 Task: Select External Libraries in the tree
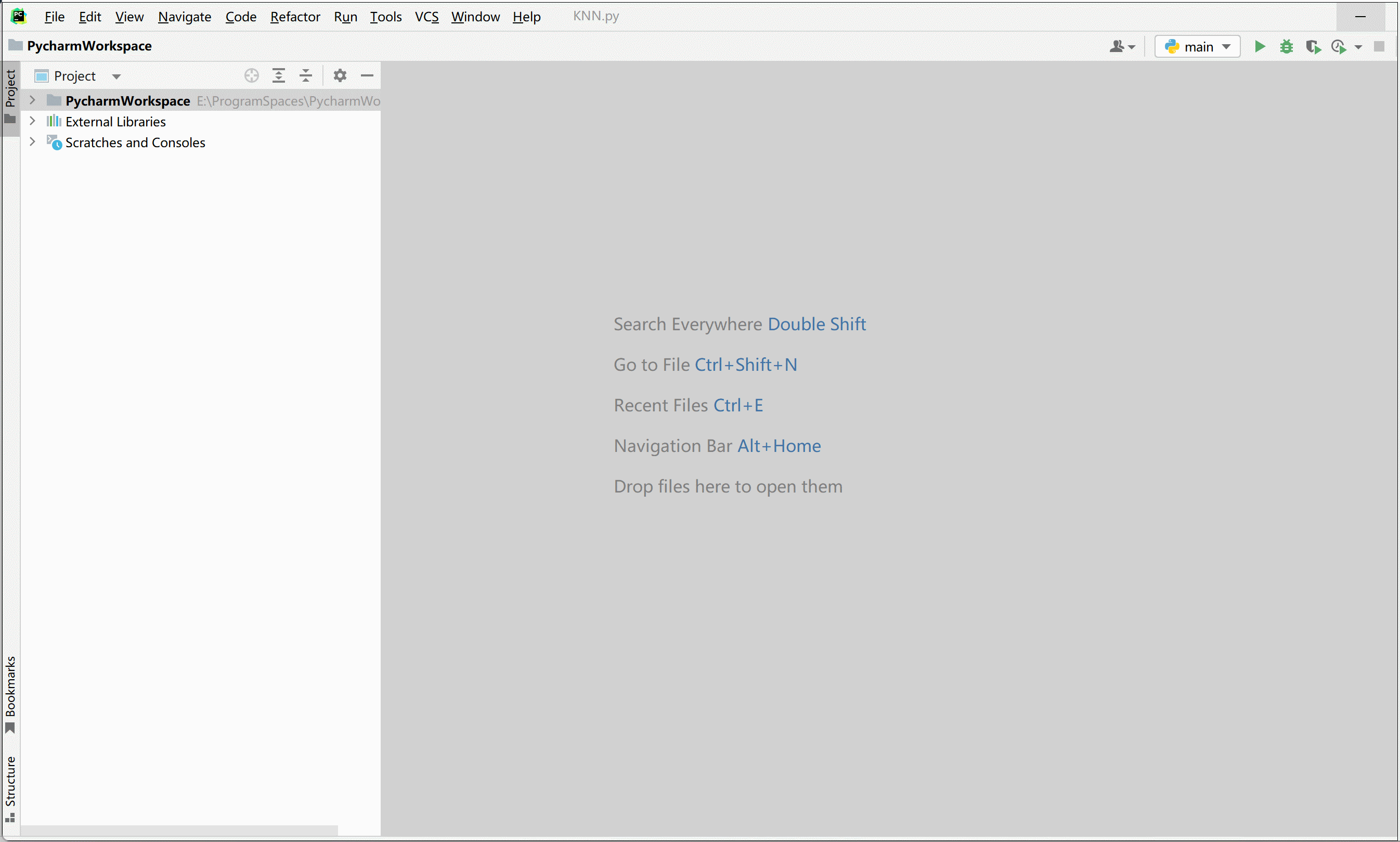pos(115,121)
